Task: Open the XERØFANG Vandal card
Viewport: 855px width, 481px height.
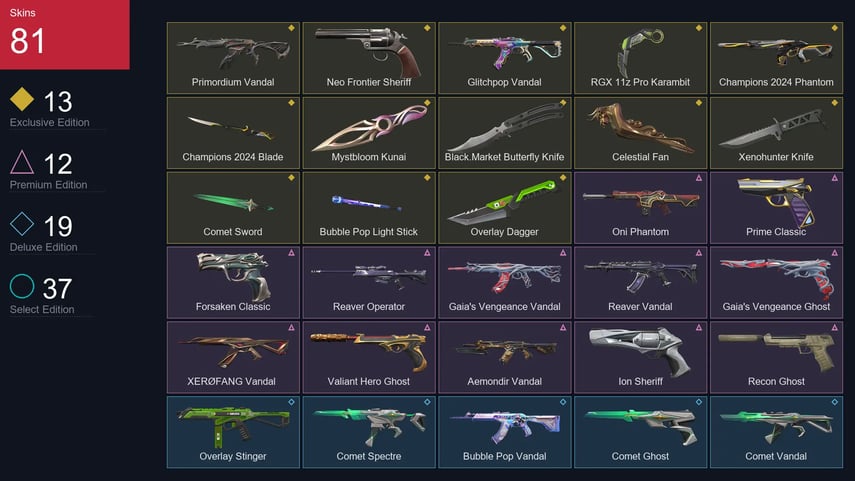Action: [233, 357]
